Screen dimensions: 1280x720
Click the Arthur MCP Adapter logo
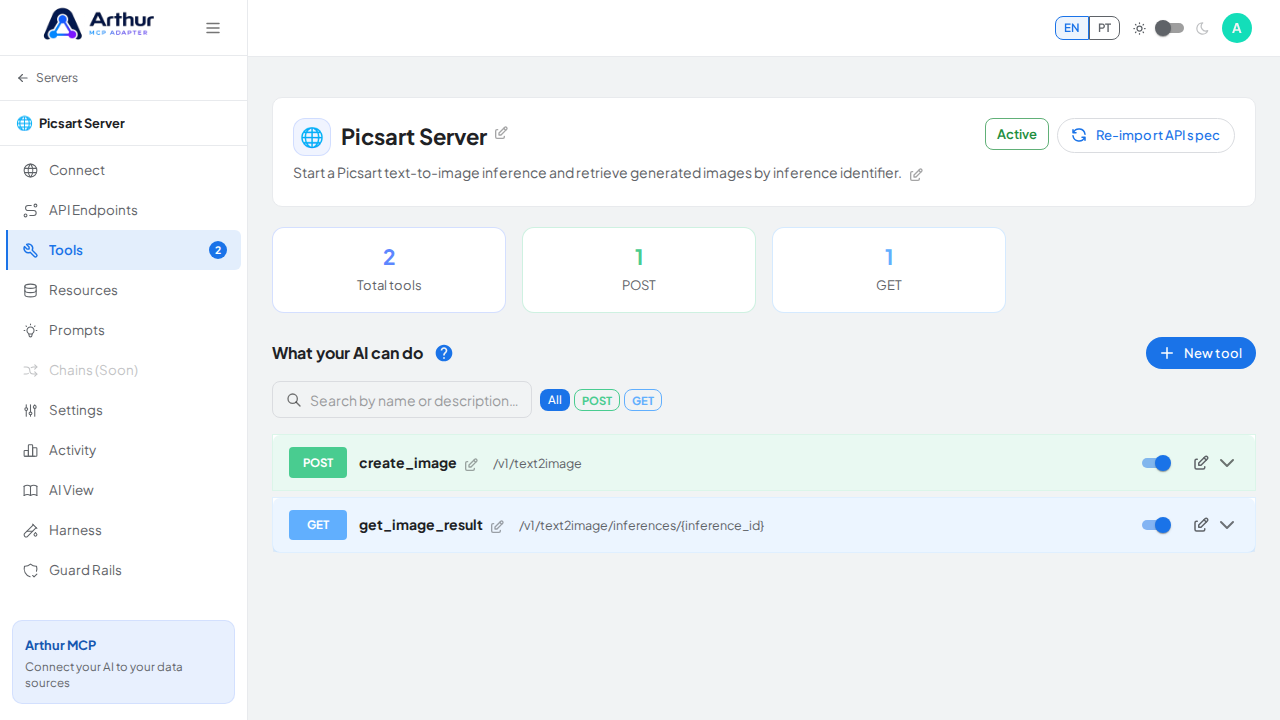point(99,24)
